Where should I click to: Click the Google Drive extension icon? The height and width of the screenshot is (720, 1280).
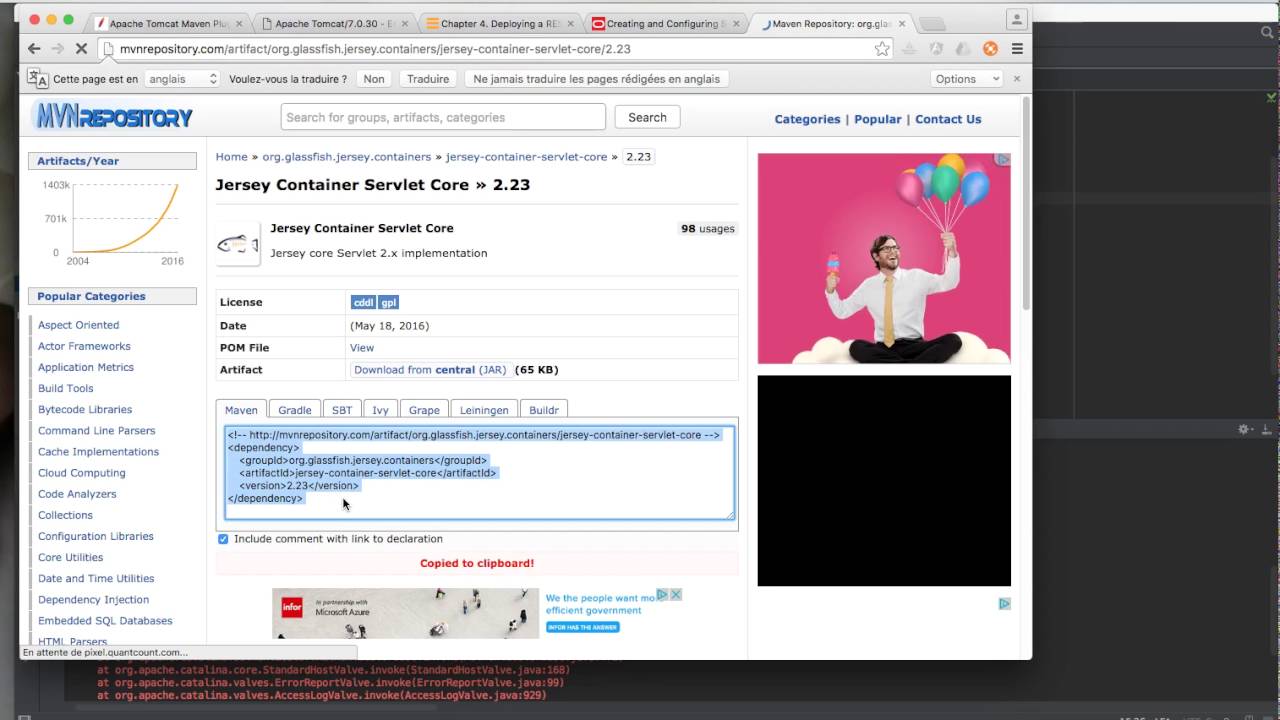coord(962,48)
